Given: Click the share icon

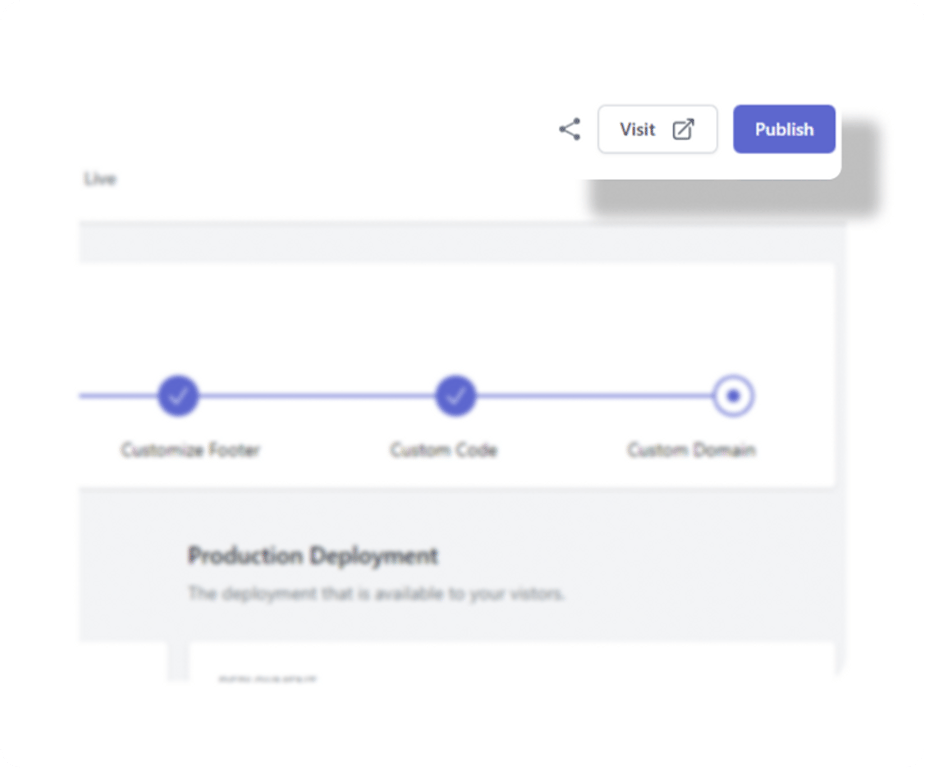Looking at the screenshot, I should click(x=570, y=129).
